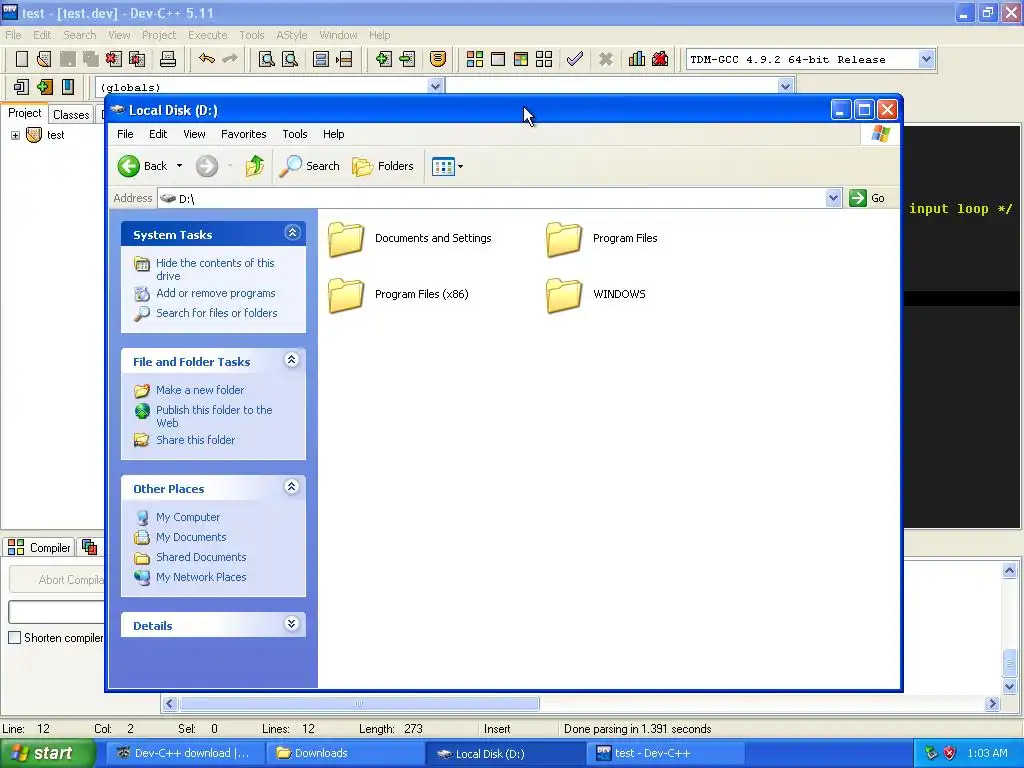Screen dimensions: 1024x768
Task: Click the Delete profiling information icon
Action: [660, 59]
